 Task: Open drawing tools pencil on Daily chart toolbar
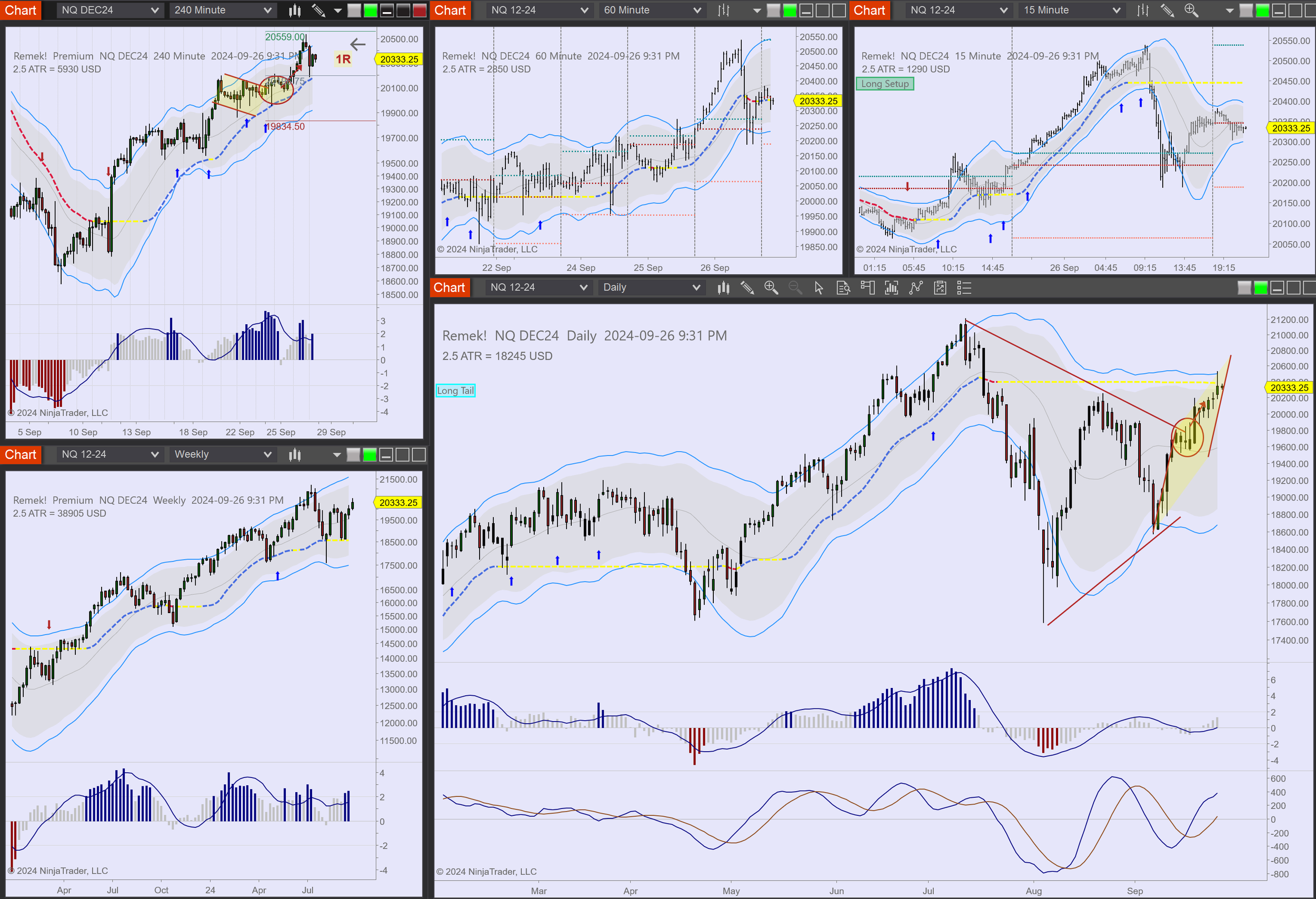coord(747,287)
